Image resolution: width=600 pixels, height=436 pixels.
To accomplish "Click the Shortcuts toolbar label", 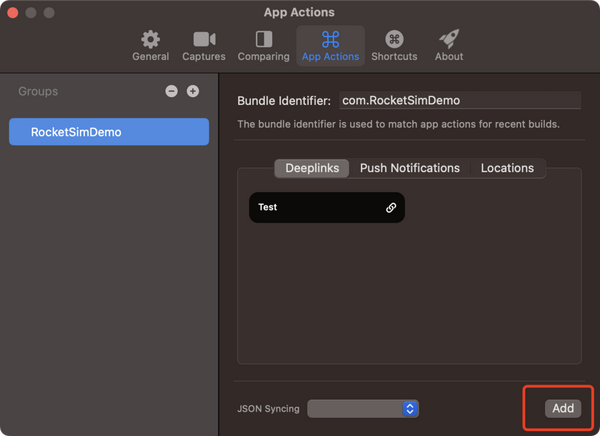I will tap(394, 57).
